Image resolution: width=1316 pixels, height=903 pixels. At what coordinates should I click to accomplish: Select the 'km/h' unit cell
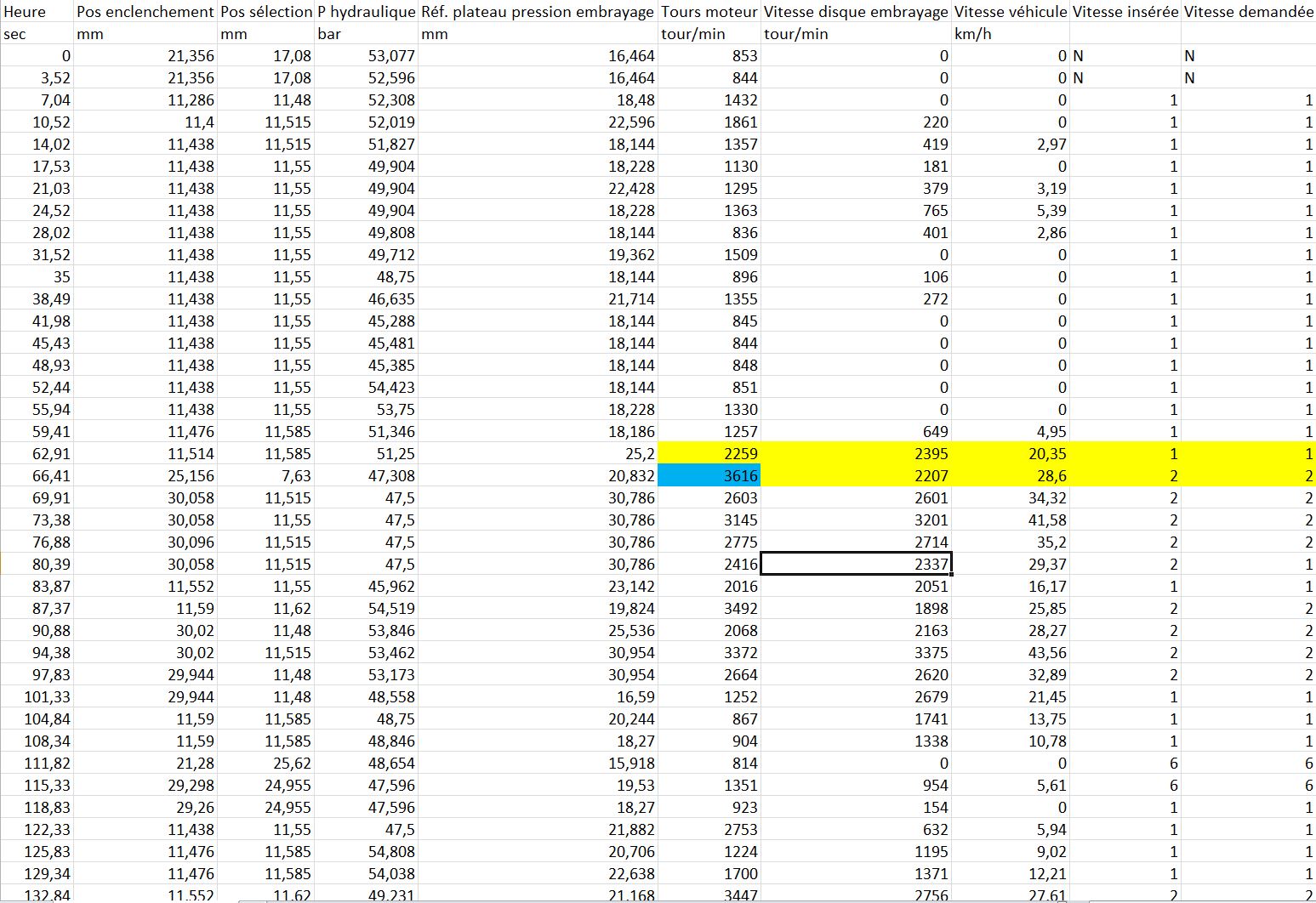(x=1011, y=34)
